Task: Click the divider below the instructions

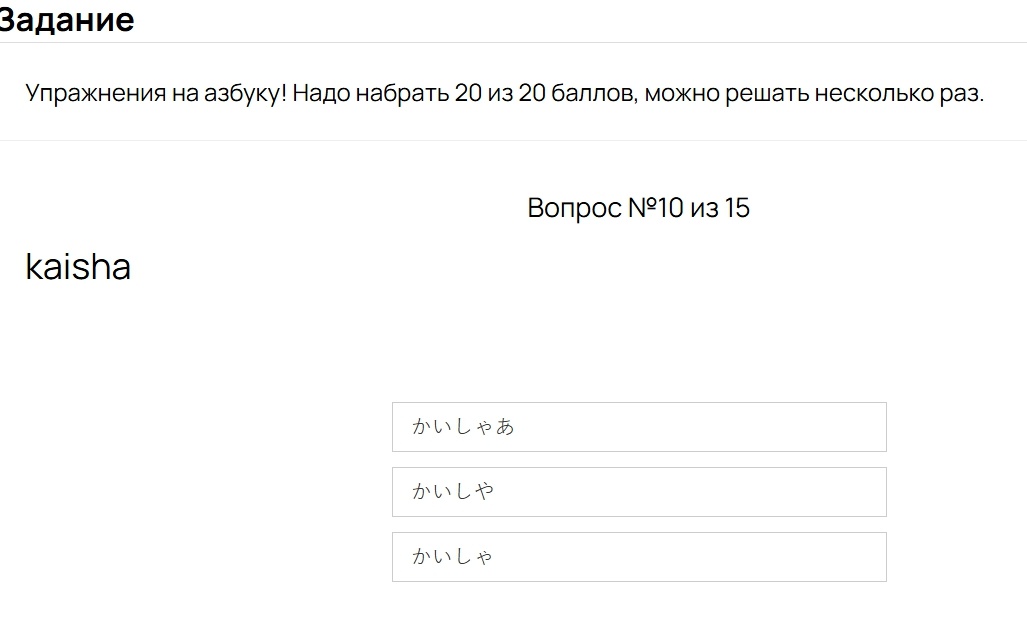Action: (513, 140)
